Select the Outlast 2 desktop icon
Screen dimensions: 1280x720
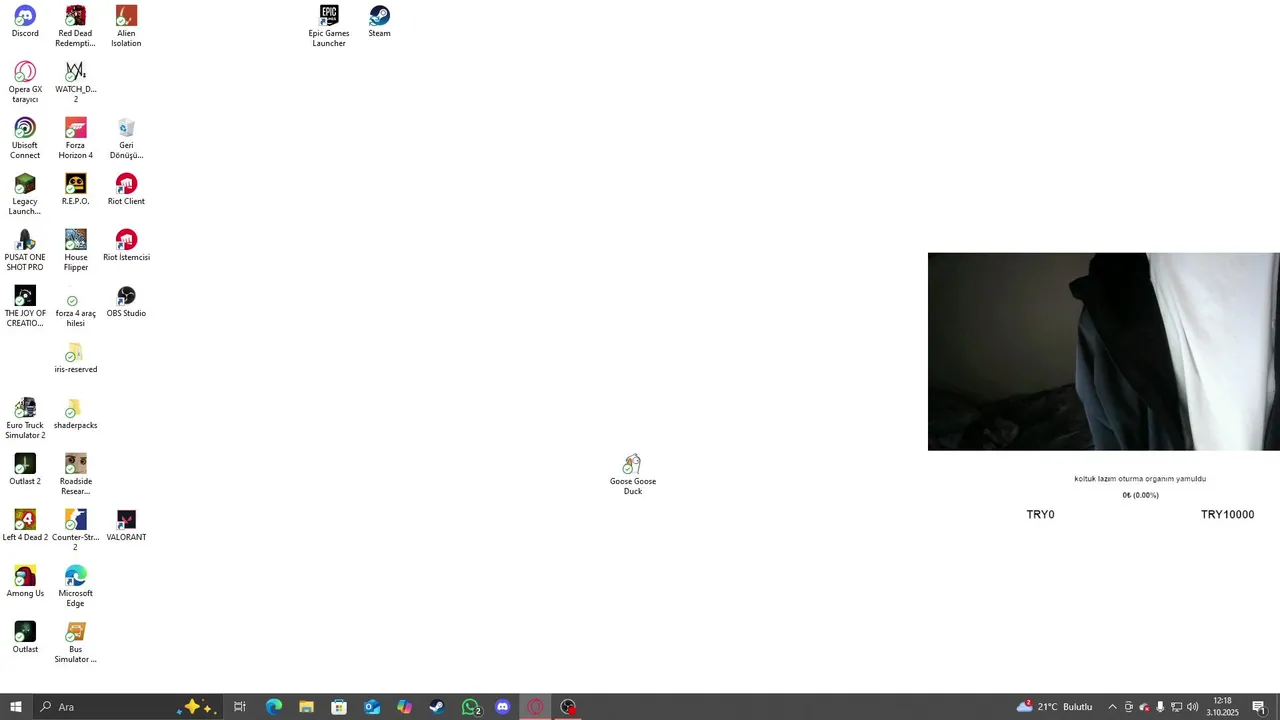click(x=25, y=469)
